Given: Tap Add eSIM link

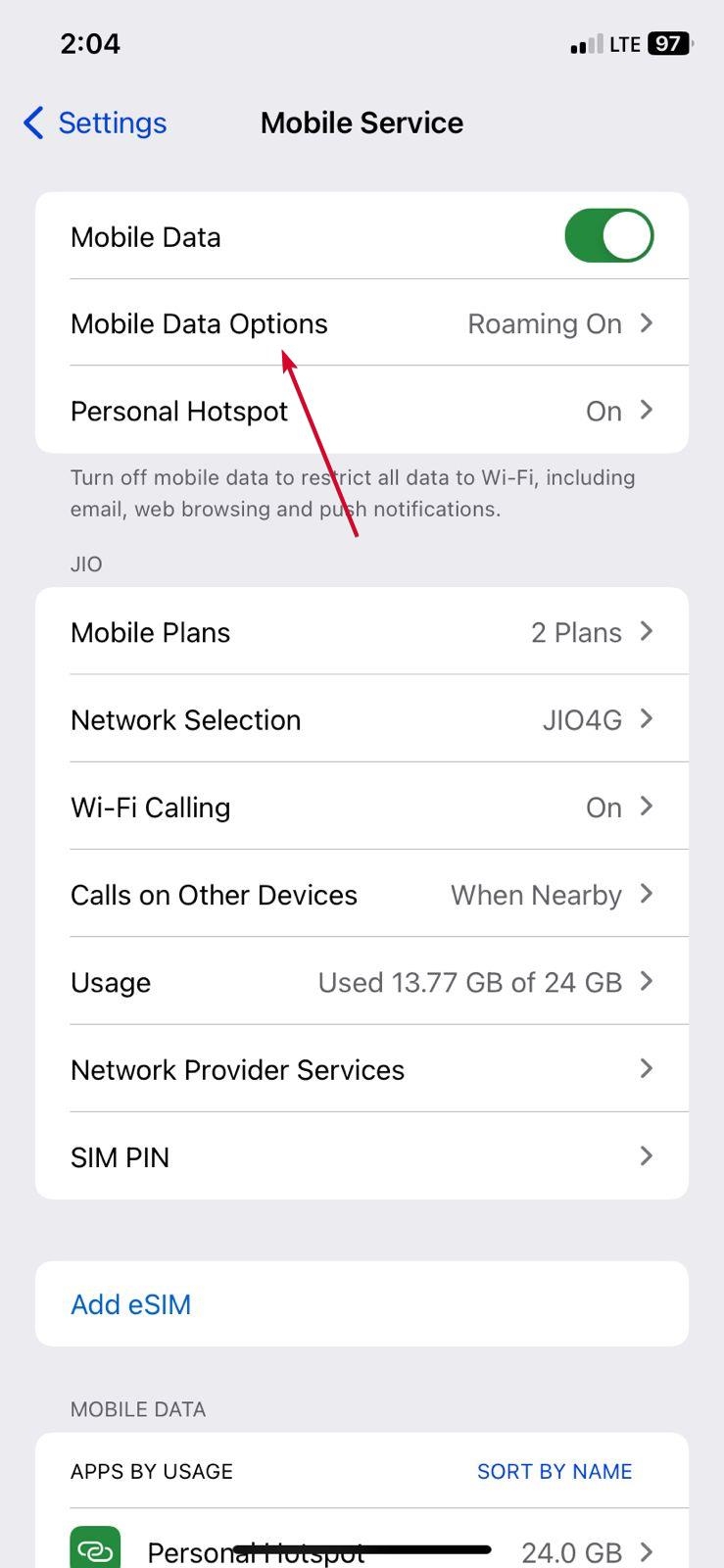Looking at the screenshot, I should coord(131,1304).
